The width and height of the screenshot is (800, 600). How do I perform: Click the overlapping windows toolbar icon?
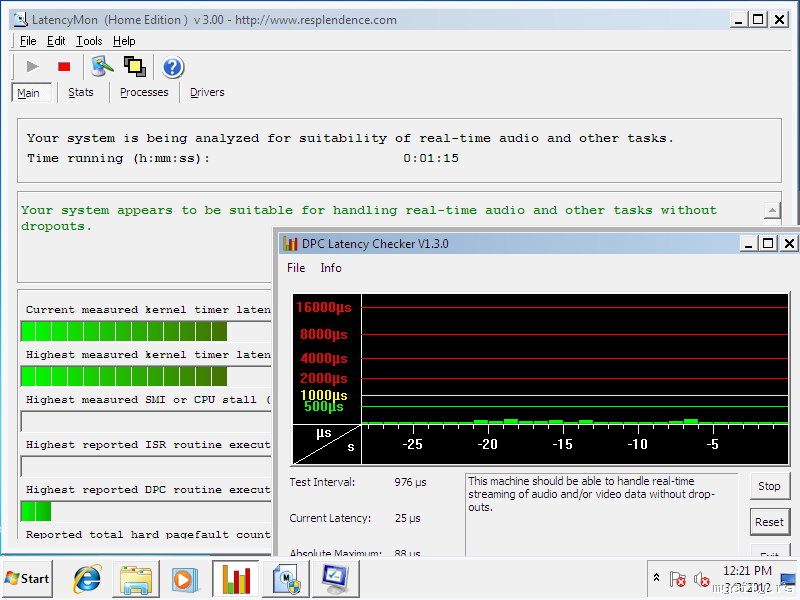135,66
